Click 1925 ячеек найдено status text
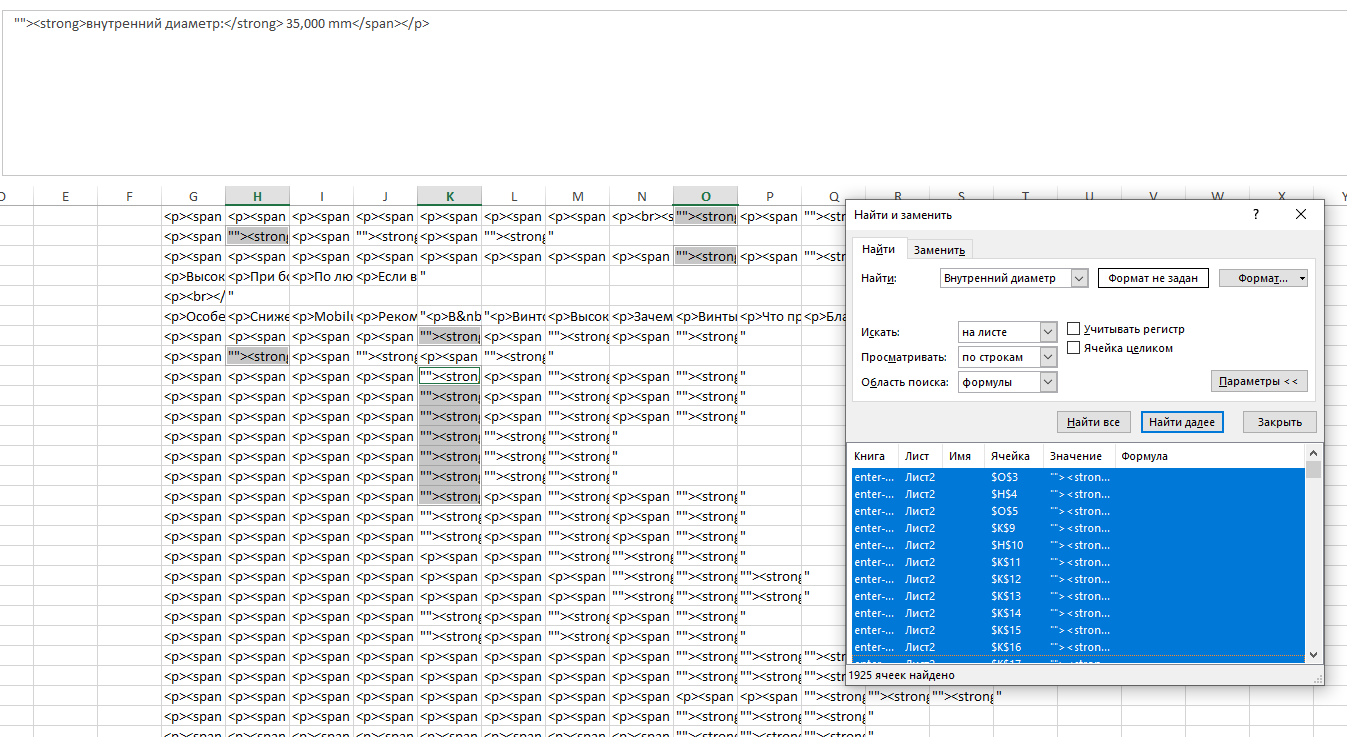 pos(904,675)
